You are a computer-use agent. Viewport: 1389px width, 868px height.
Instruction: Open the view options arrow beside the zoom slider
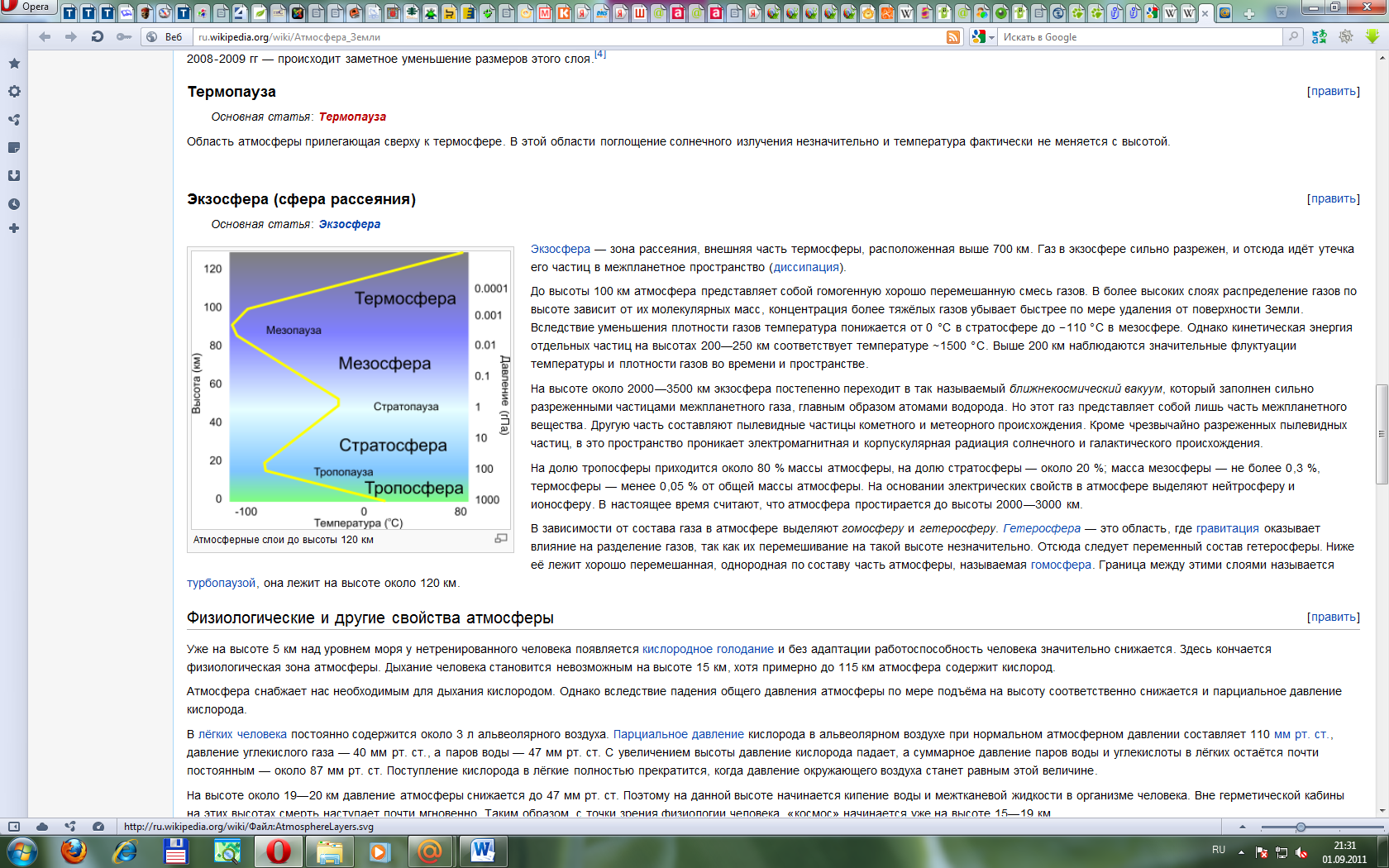coord(1242,827)
